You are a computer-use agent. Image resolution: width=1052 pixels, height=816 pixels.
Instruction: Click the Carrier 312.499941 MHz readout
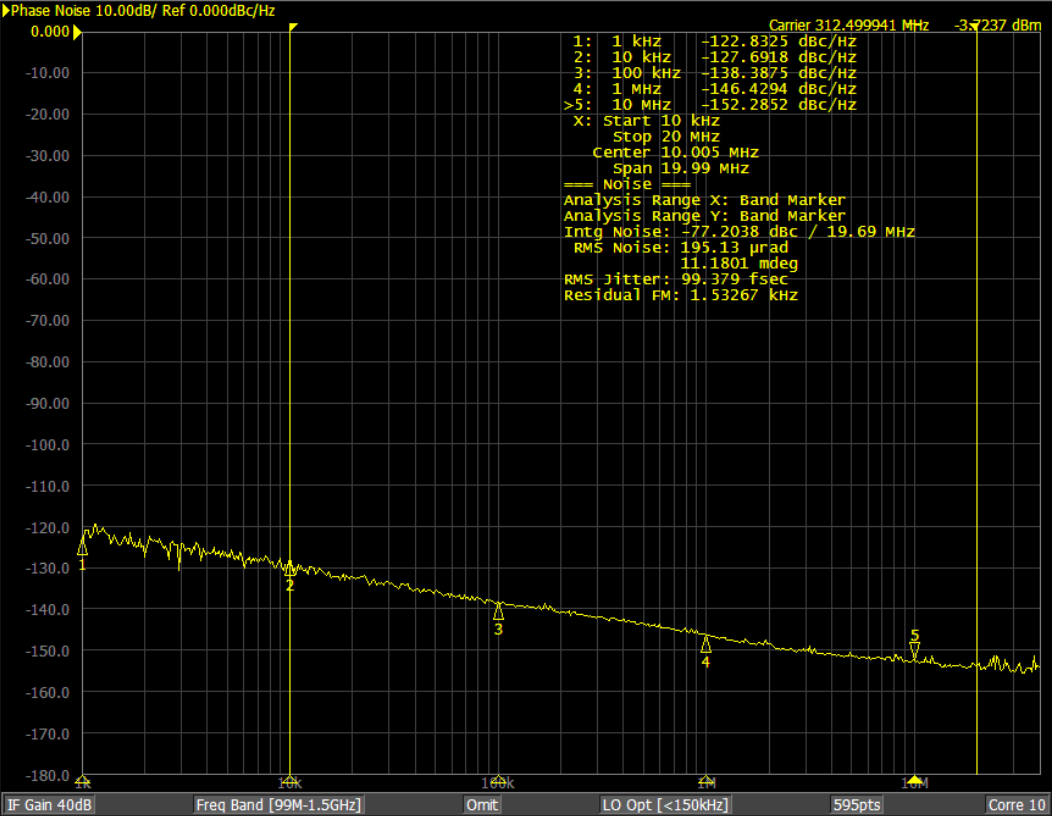(x=848, y=25)
